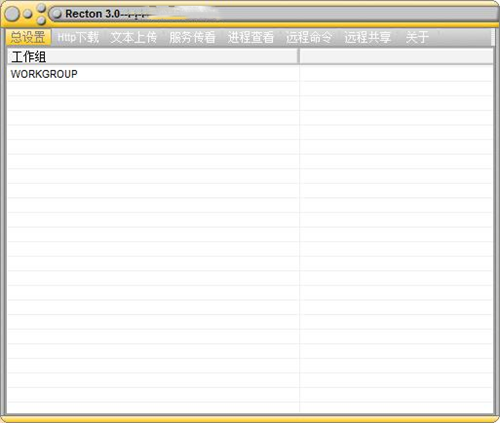This screenshot has height=423, width=500.
Task: Select the 文本上传 tab
Action: tap(134, 37)
